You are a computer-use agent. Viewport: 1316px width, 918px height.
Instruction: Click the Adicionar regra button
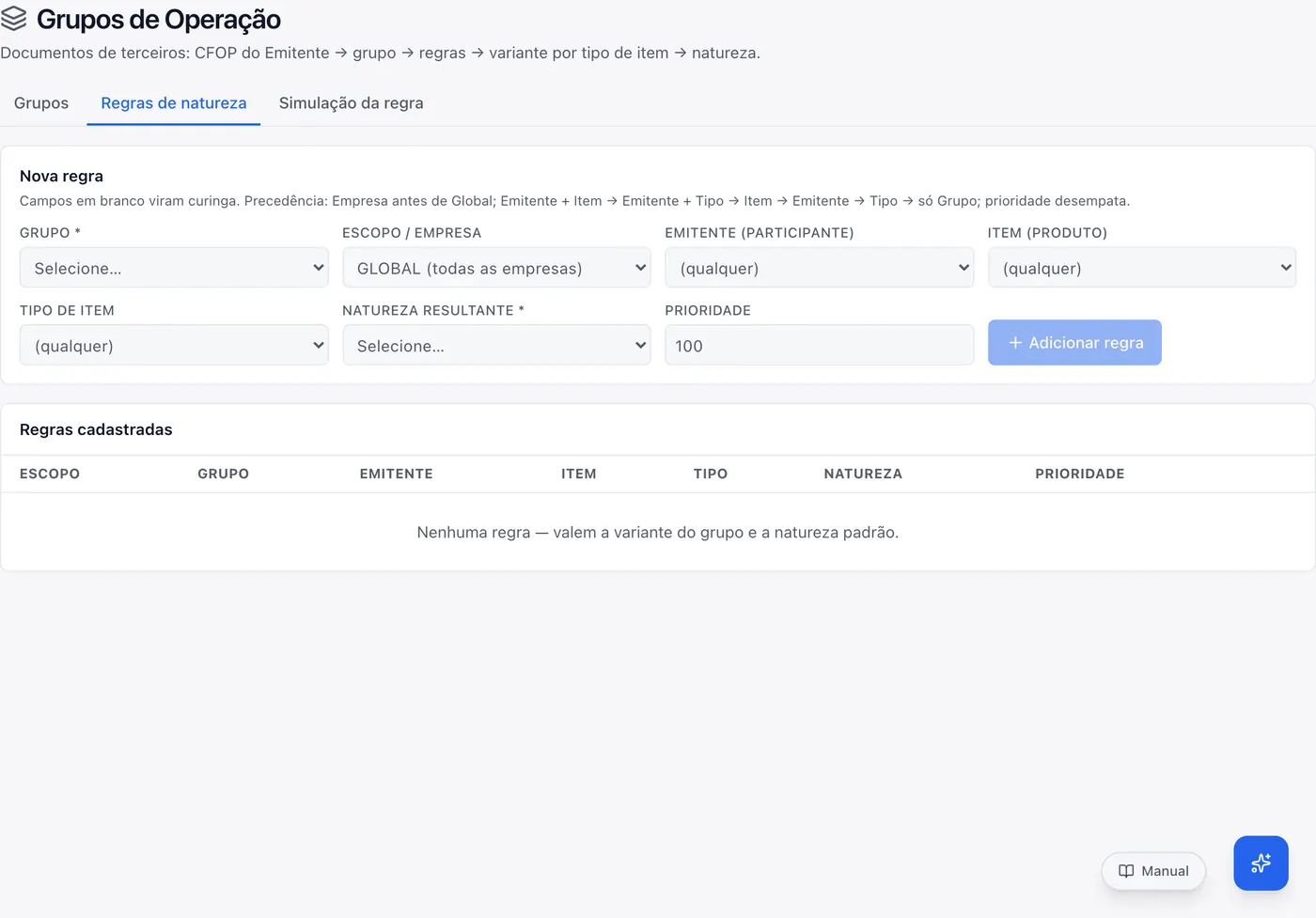(x=1074, y=343)
